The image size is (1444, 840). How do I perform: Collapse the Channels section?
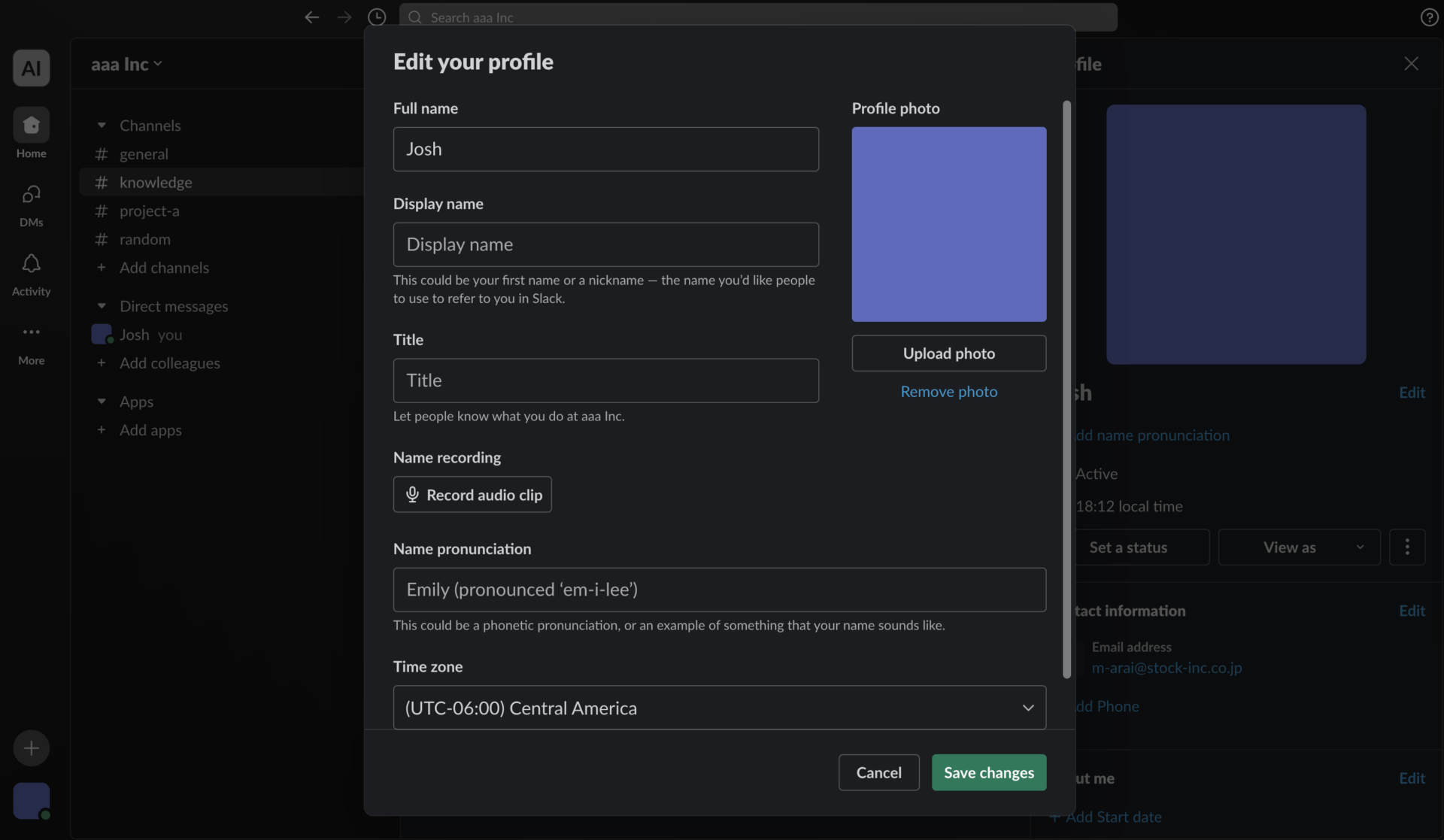pos(102,125)
